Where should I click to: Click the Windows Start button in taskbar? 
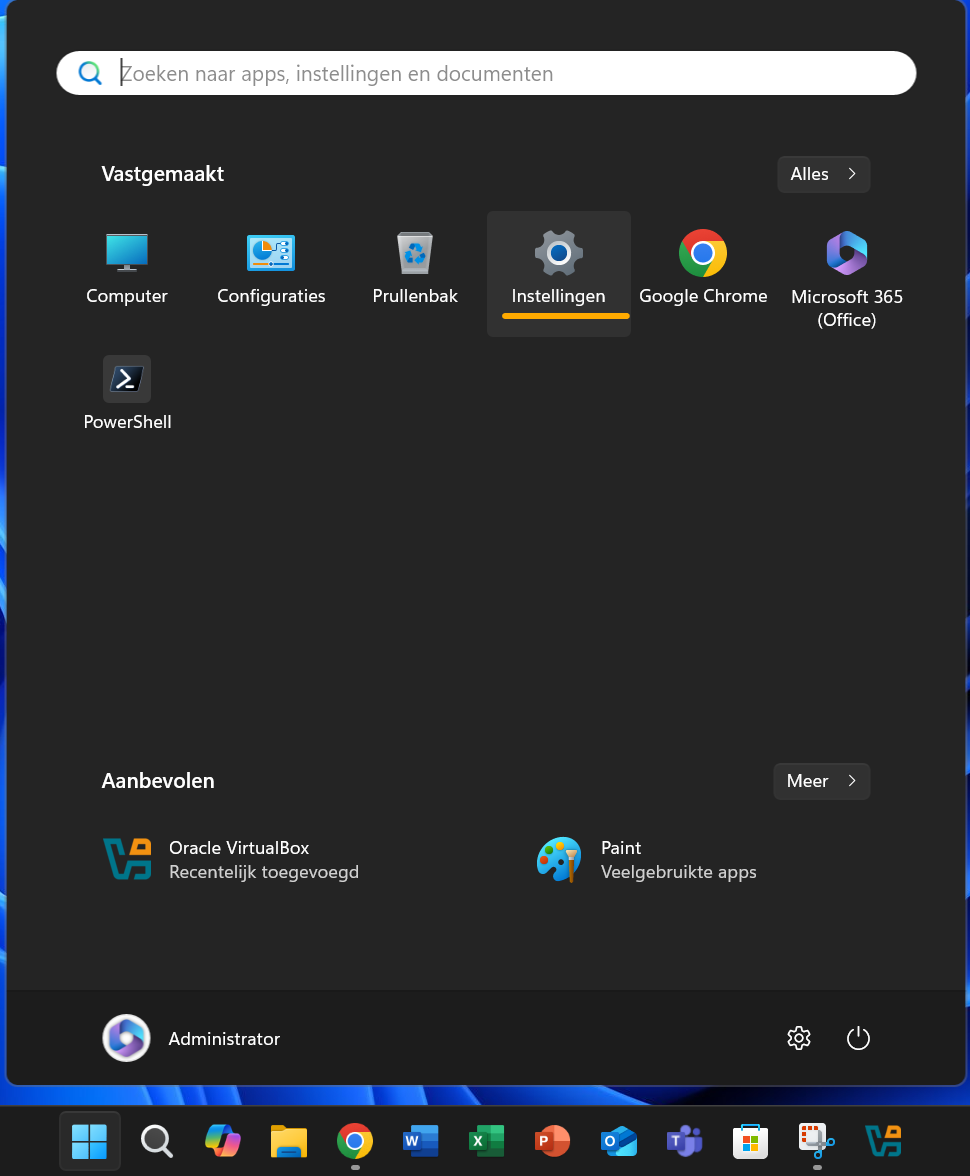click(x=89, y=1142)
